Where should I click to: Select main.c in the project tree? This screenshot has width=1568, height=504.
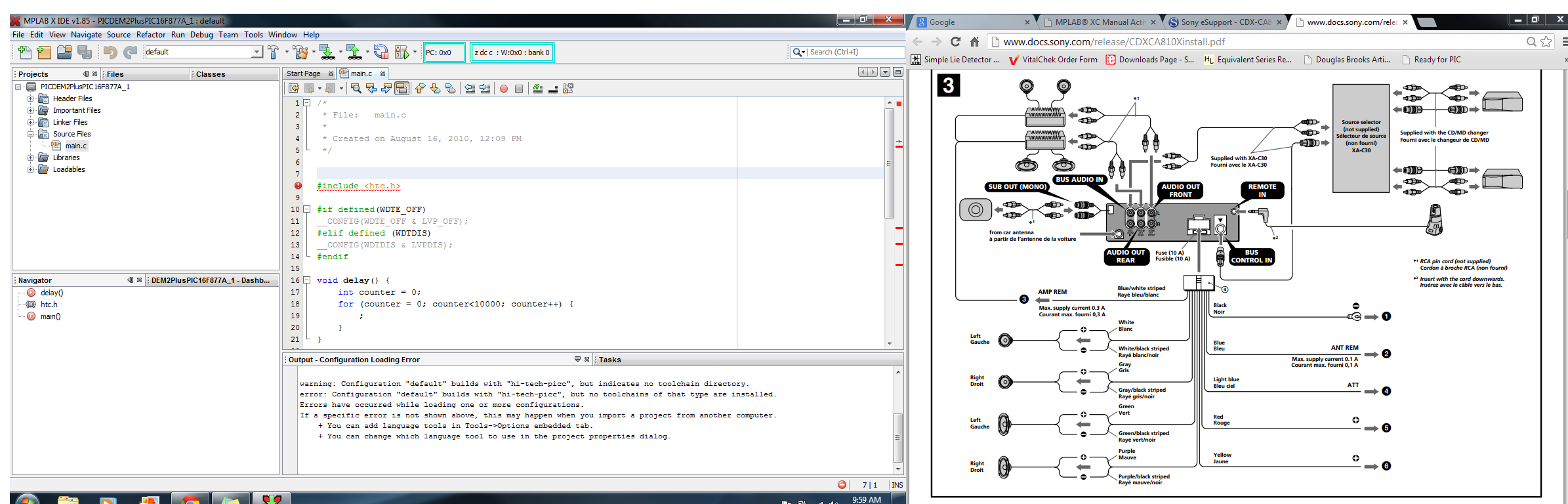pyautogui.click(x=76, y=146)
